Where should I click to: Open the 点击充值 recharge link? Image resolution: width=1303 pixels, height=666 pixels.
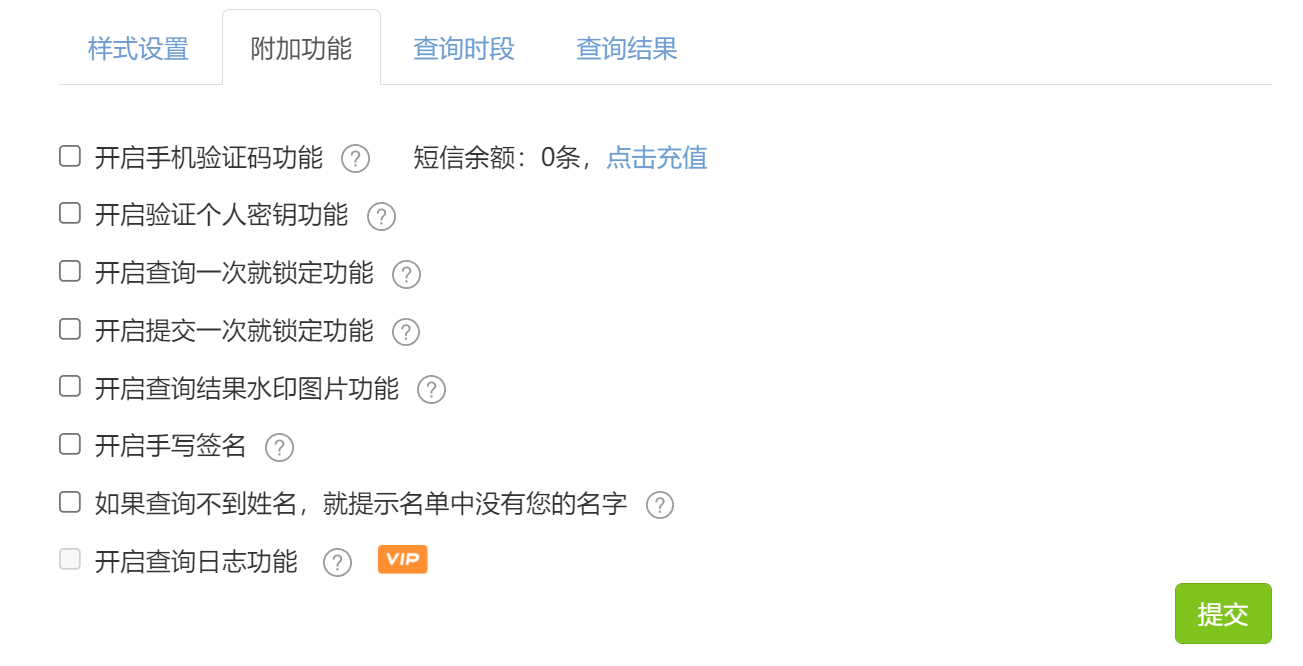click(657, 158)
